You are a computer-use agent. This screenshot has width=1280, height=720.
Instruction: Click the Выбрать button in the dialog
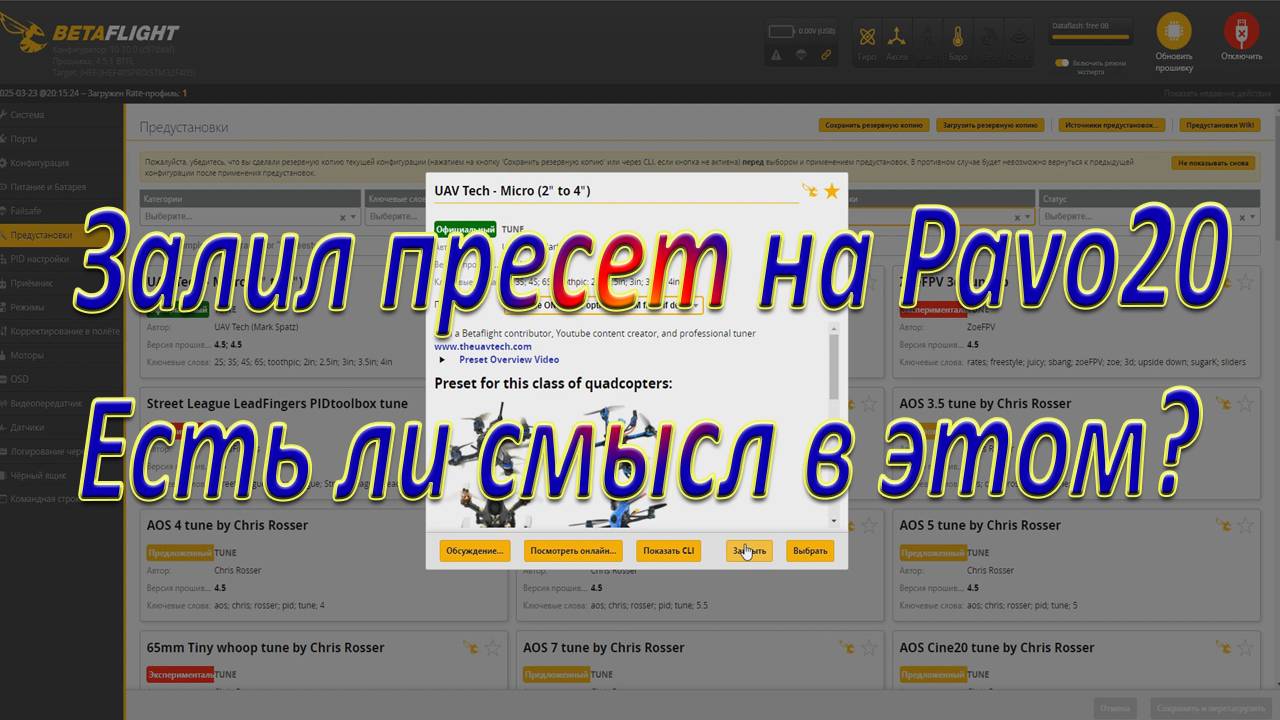pyautogui.click(x=810, y=551)
